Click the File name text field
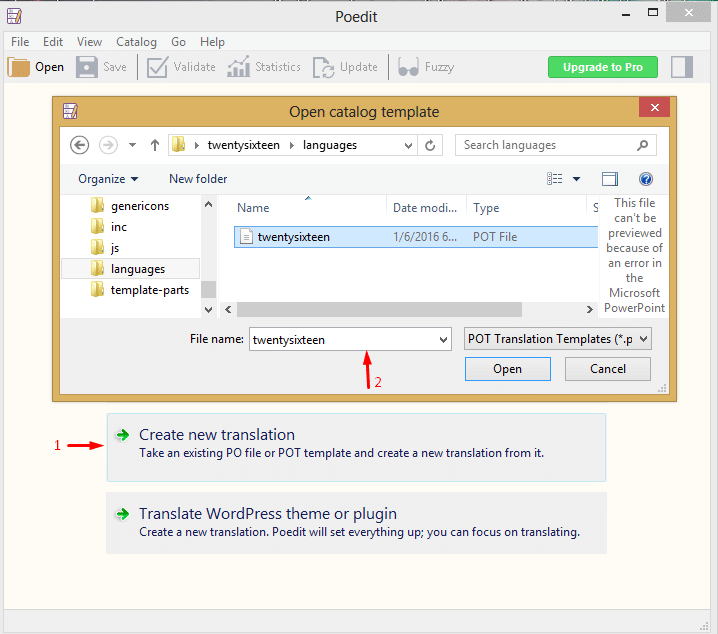Viewport: 718px width, 634px height. pyautogui.click(x=343, y=340)
